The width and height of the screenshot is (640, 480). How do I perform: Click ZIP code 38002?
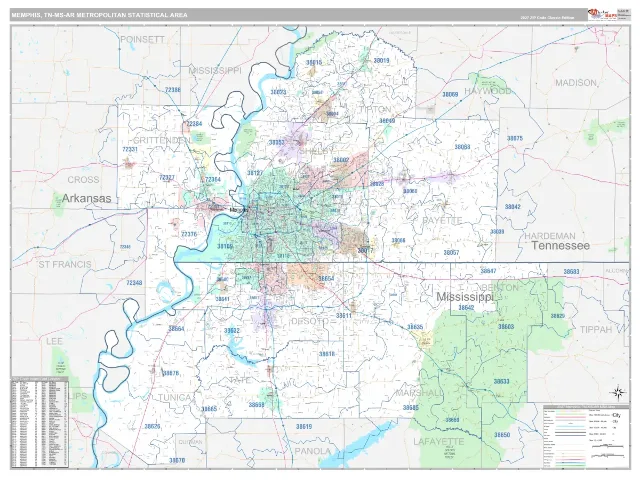coord(341,160)
